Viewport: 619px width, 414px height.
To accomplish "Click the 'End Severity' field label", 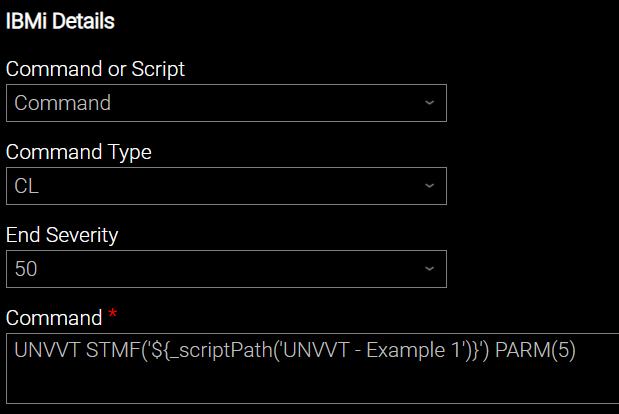I will (62, 236).
